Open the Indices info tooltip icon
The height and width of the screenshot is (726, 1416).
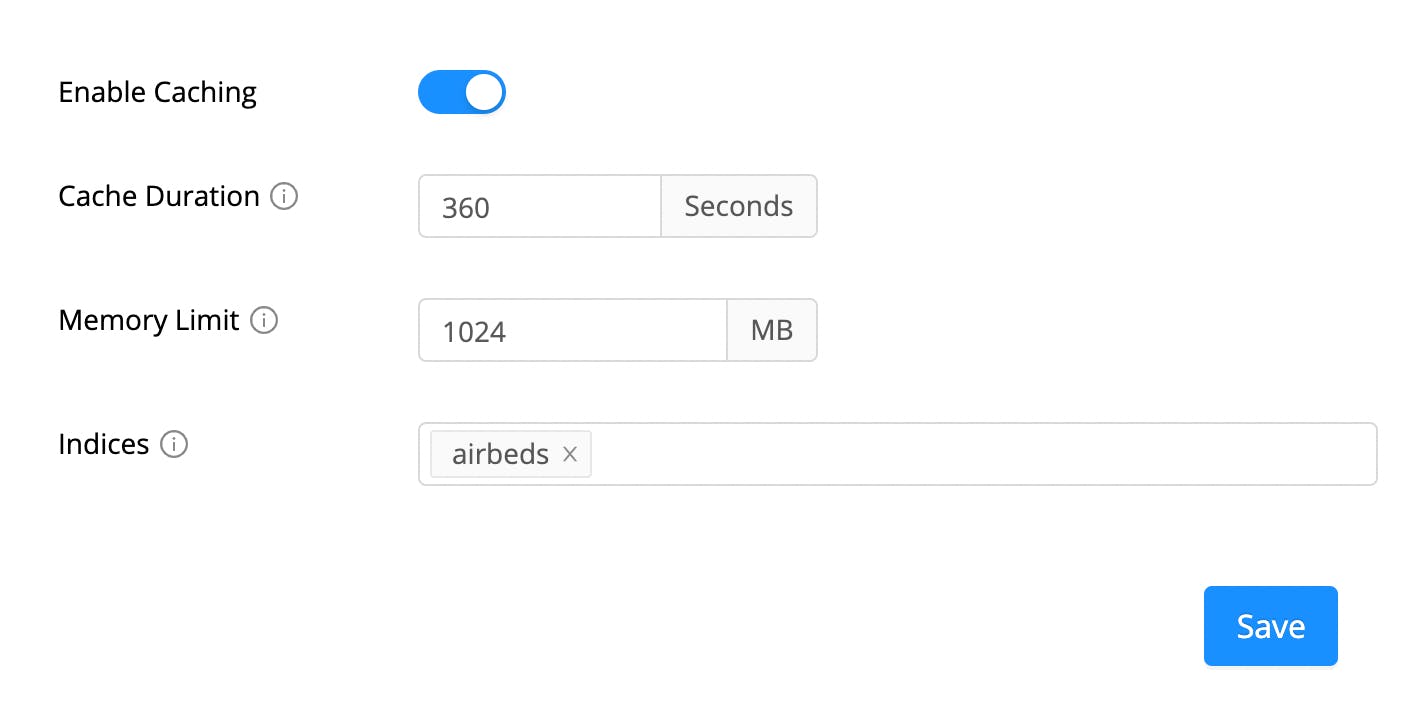point(175,445)
